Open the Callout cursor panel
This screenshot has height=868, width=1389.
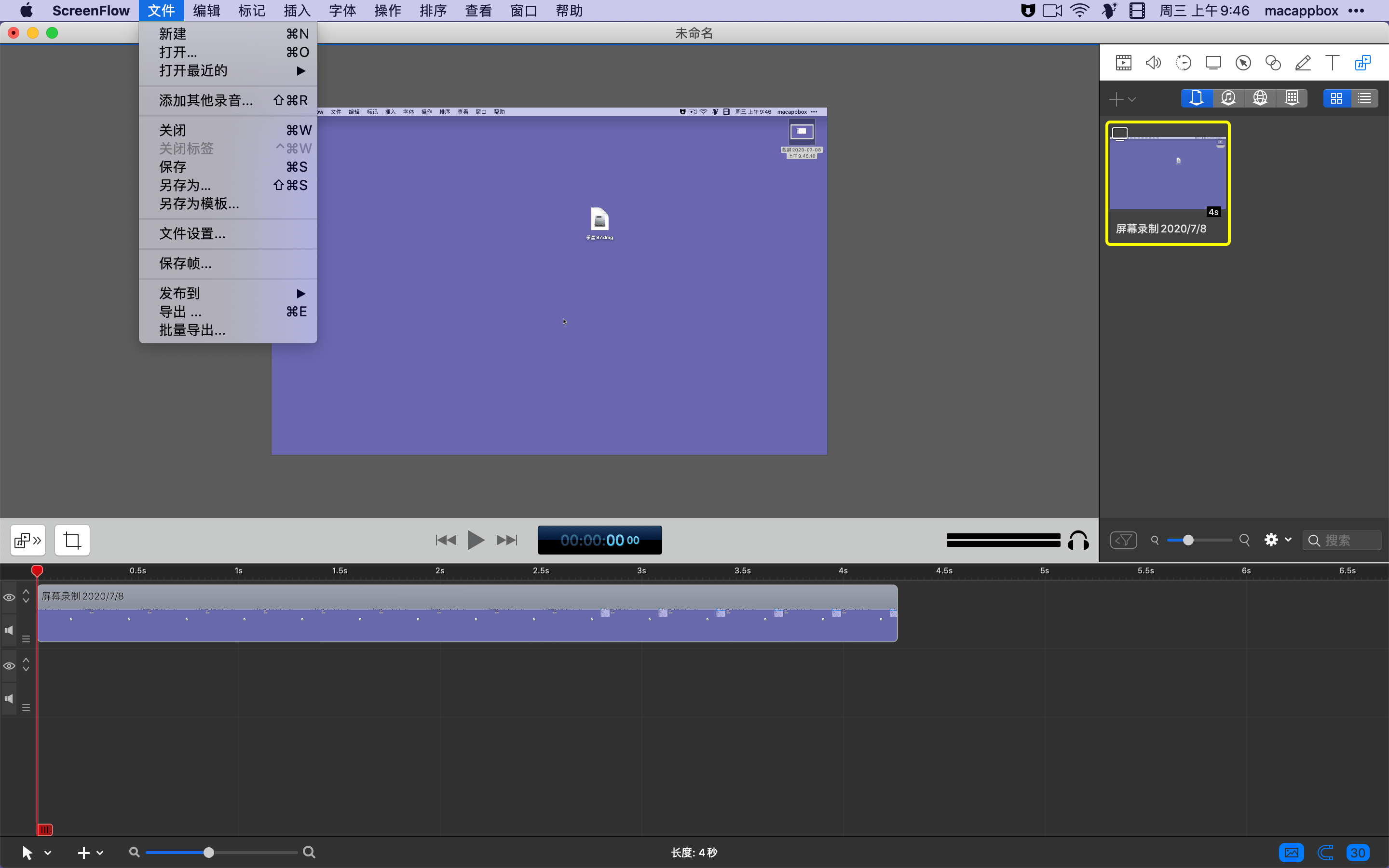coord(1243,62)
